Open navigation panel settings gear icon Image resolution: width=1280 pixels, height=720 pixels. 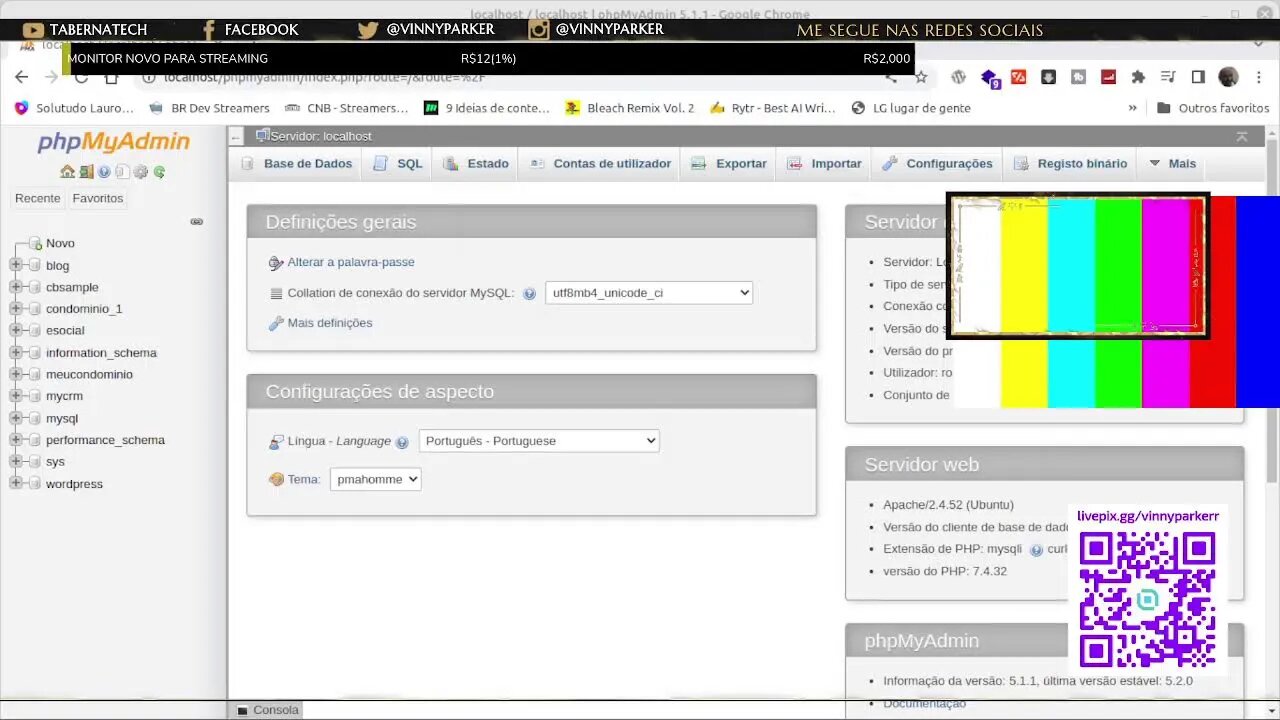pos(141,172)
